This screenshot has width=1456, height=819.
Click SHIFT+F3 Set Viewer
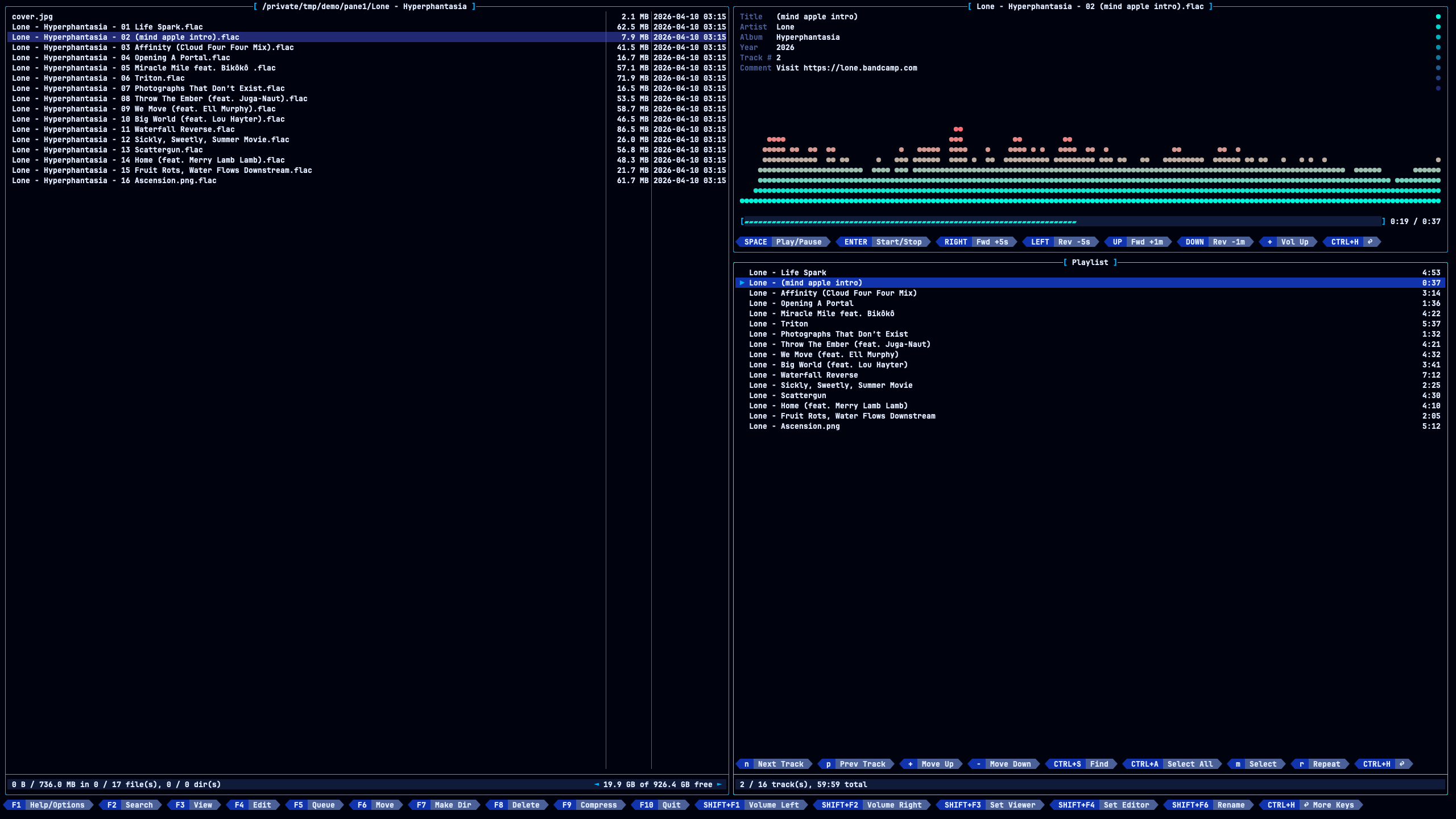tap(990, 805)
